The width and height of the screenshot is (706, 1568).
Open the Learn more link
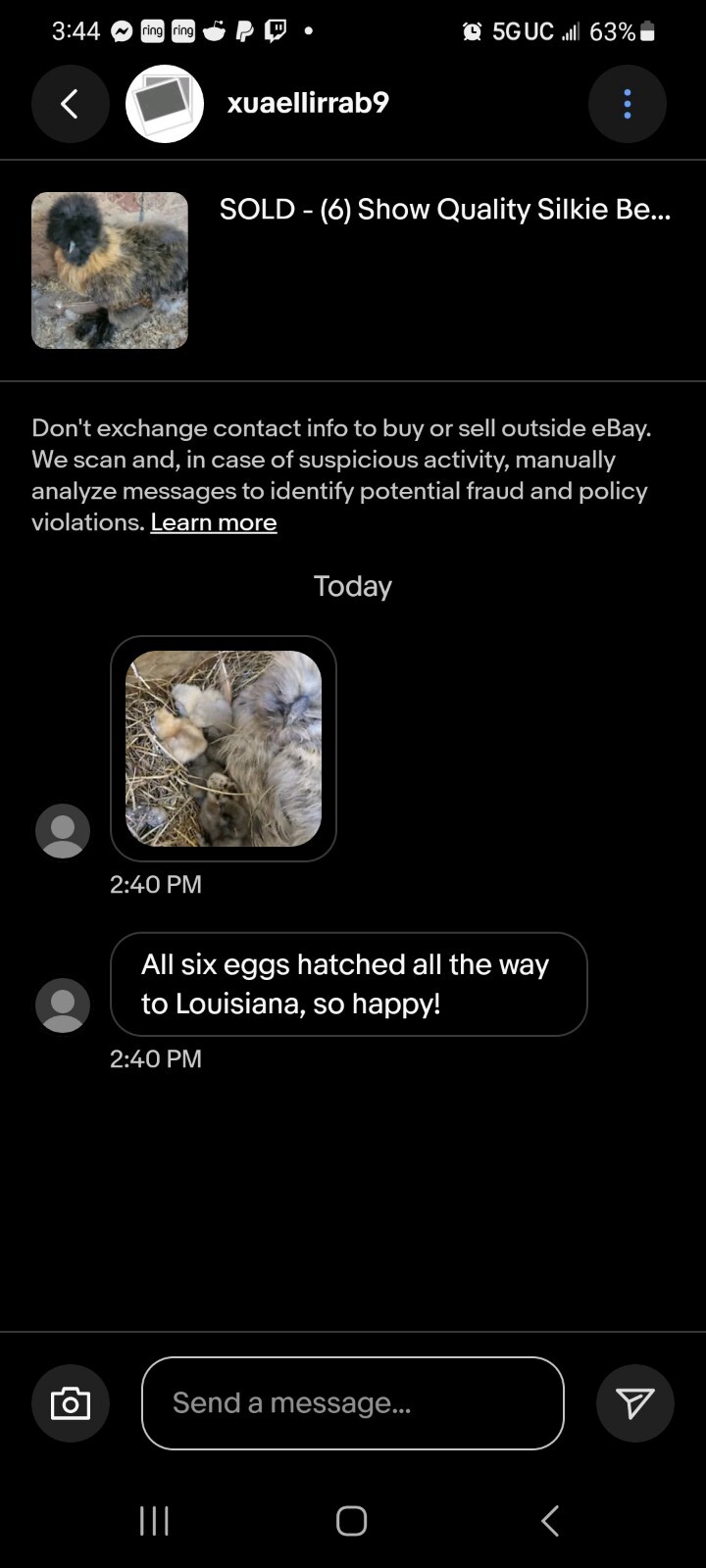(214, 522)
